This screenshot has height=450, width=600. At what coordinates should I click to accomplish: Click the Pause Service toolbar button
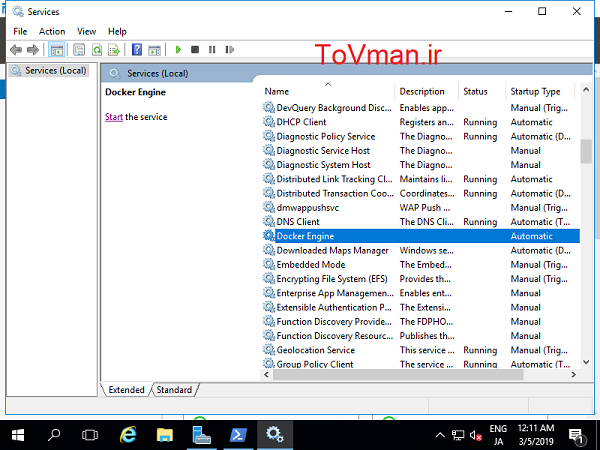pyautogui.click(x=212, y=50)
